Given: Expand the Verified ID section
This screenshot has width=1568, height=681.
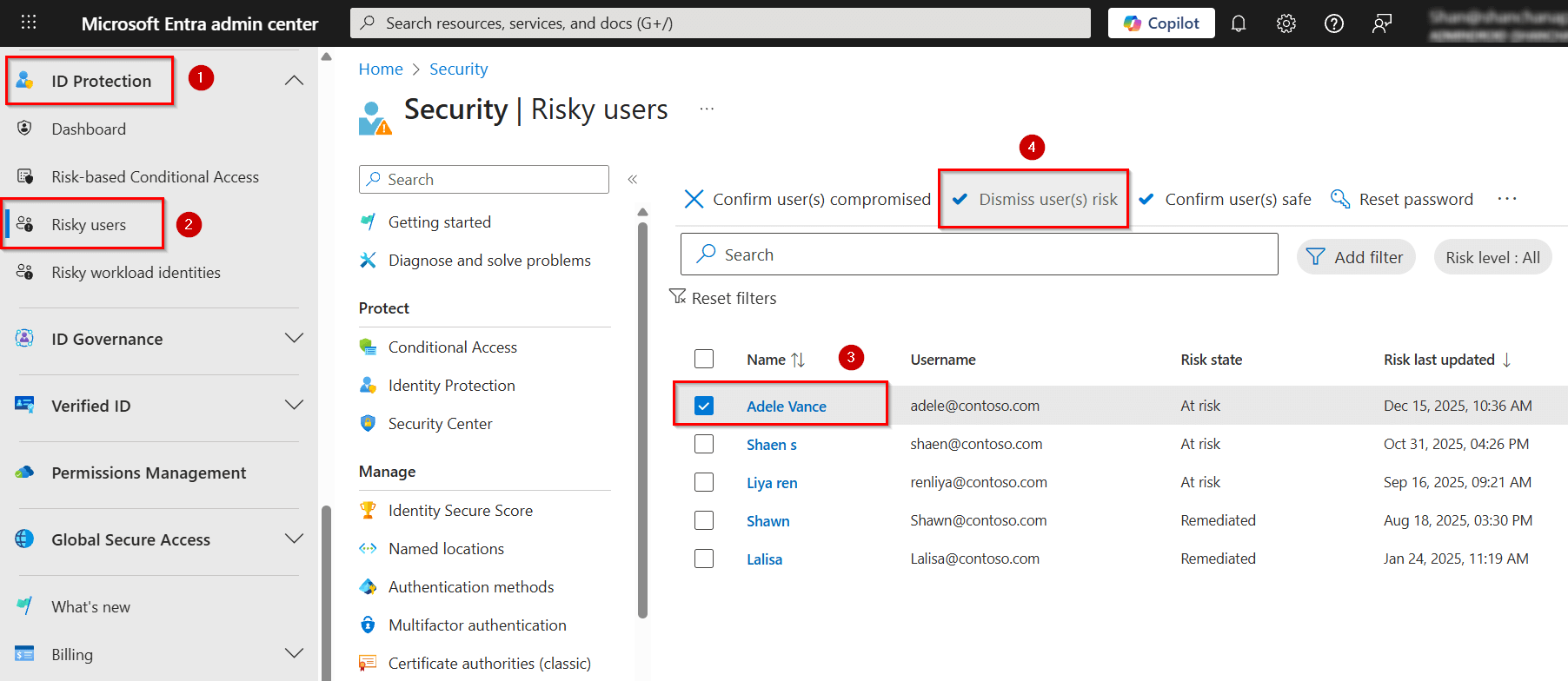Looking at the screenshot, I should click(295, 405).
